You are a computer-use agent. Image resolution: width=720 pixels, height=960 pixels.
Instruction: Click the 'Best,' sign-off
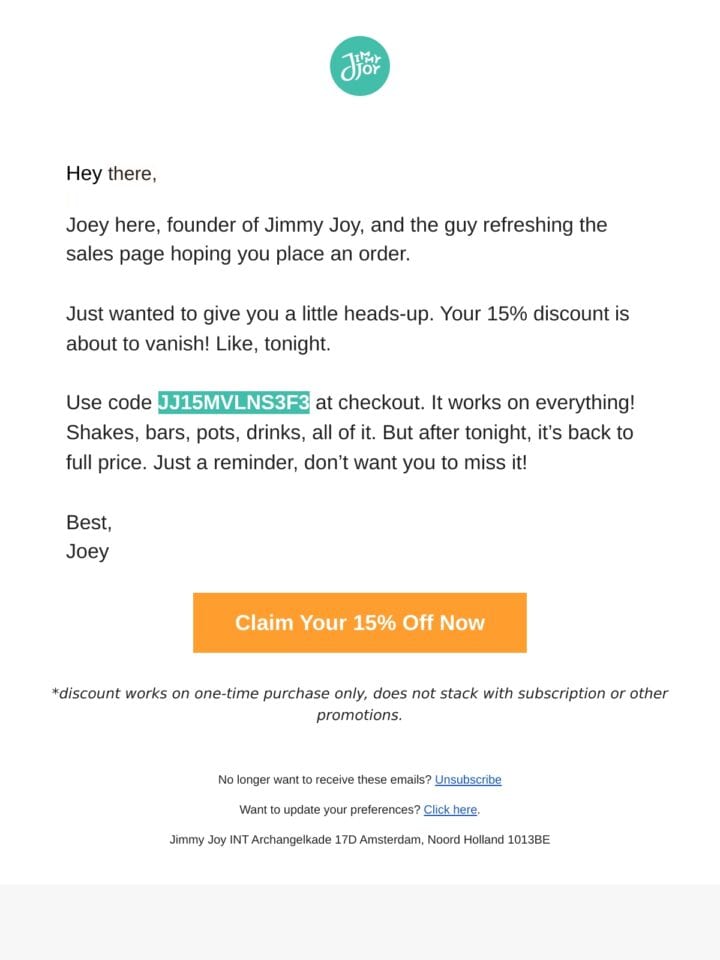[x=89, y=522]
